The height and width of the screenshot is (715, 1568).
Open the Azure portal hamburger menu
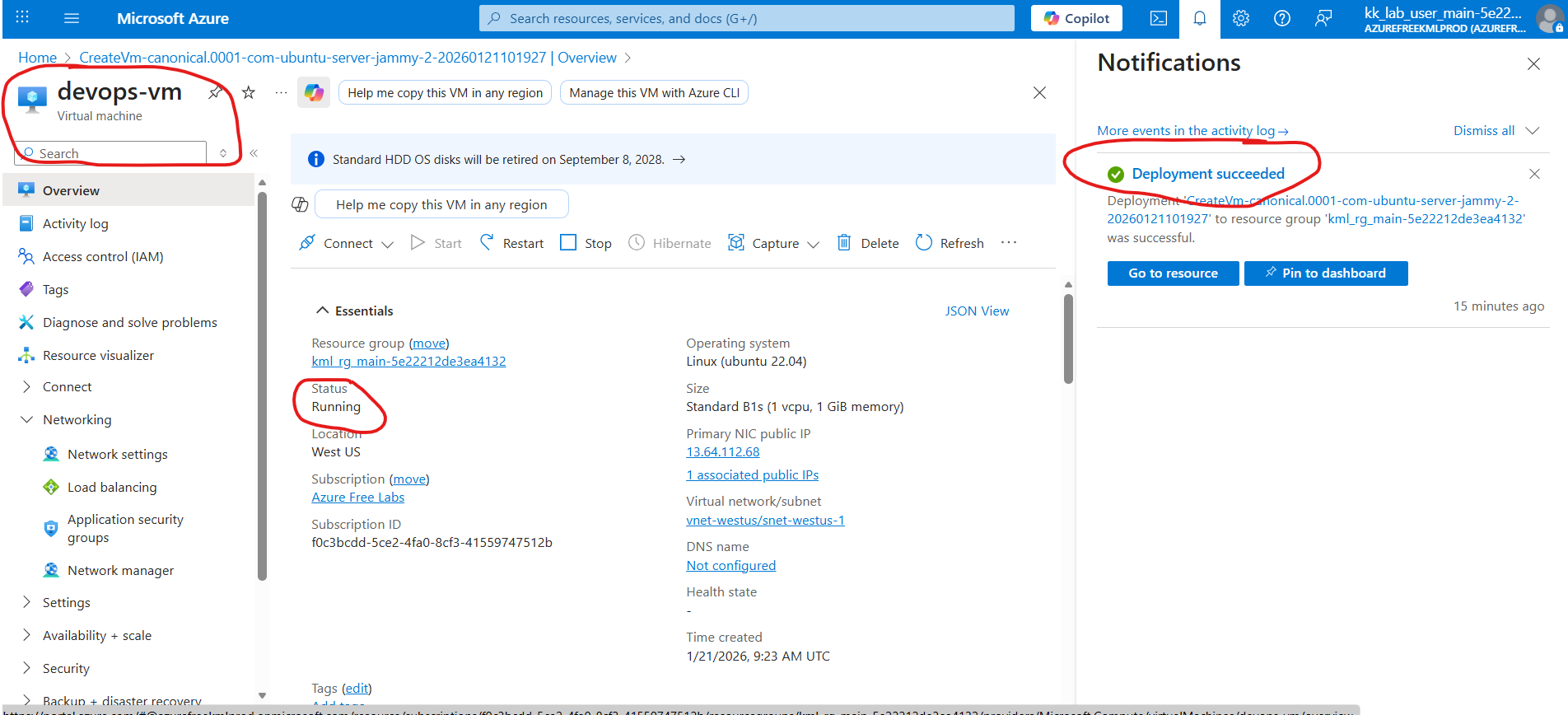(x=72, y=18)
